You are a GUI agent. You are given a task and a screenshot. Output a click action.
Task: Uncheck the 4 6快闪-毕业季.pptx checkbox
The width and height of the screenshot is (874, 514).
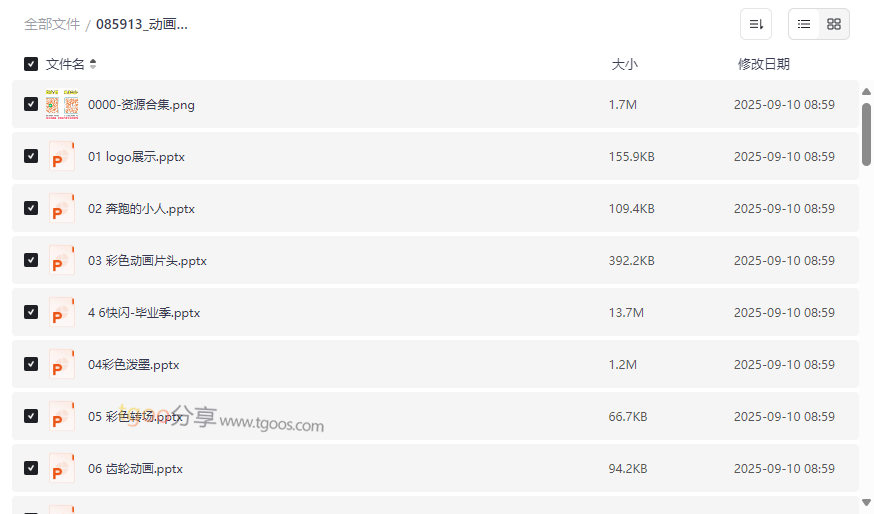point(31,312)
